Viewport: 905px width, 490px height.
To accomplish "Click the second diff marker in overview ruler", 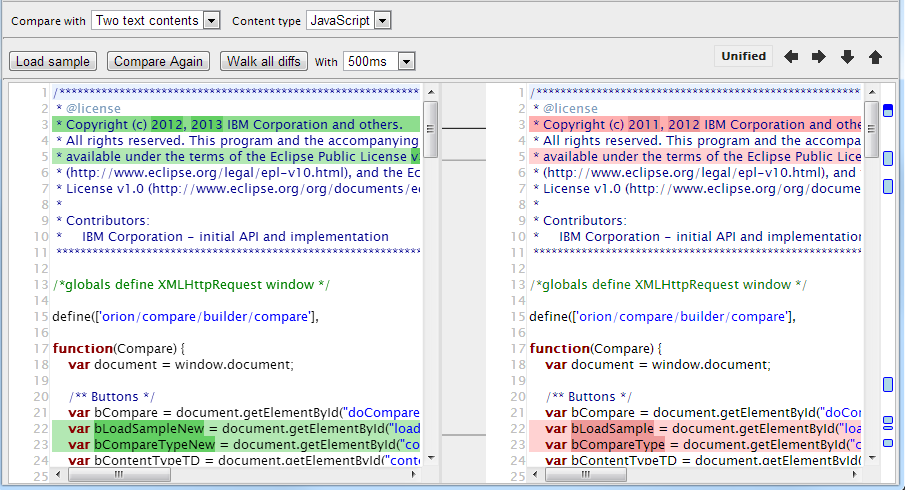I will [887, 158].
